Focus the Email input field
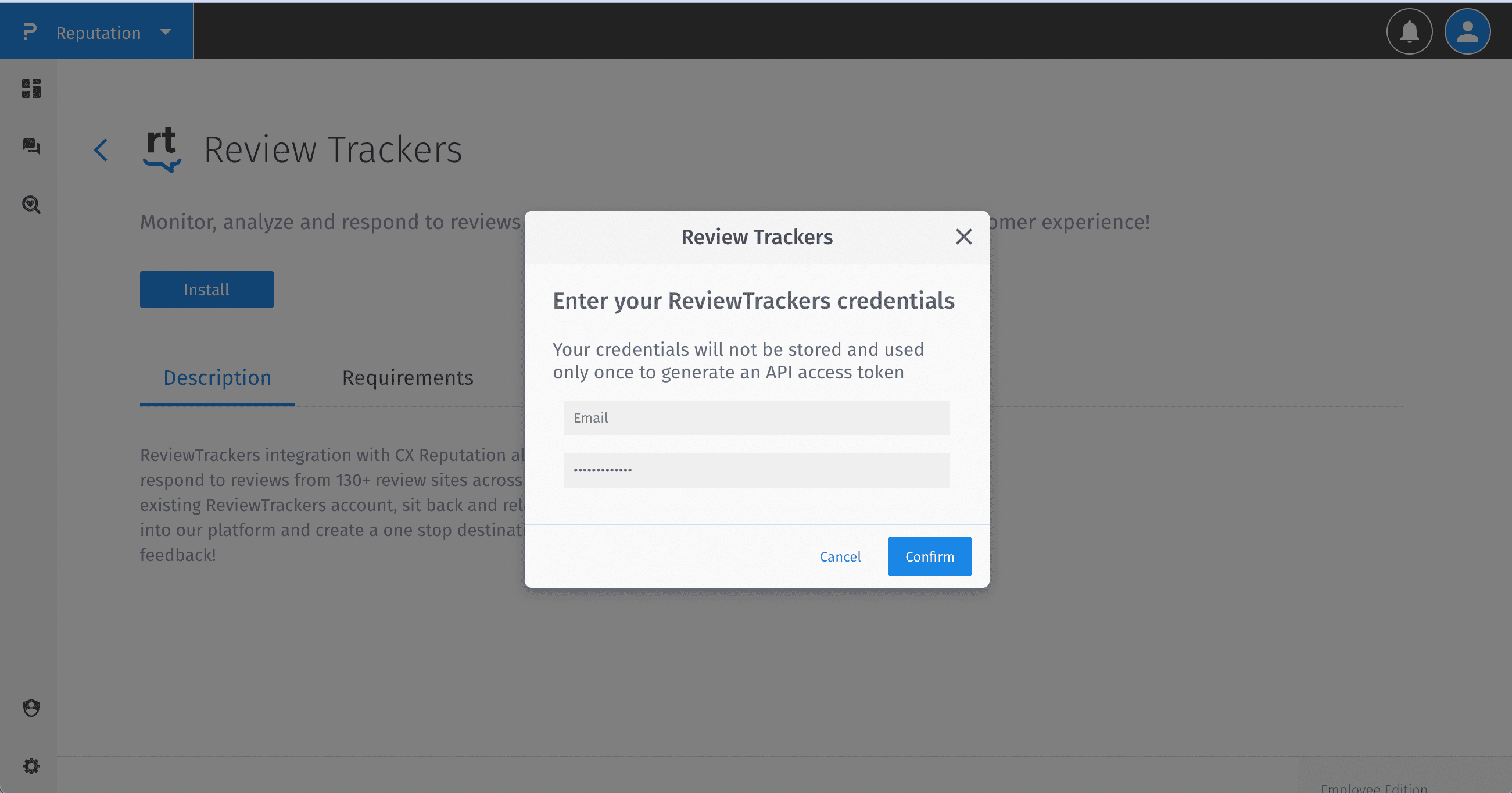The height and width of the screenshot is (793, 1512). pos(757,417)
